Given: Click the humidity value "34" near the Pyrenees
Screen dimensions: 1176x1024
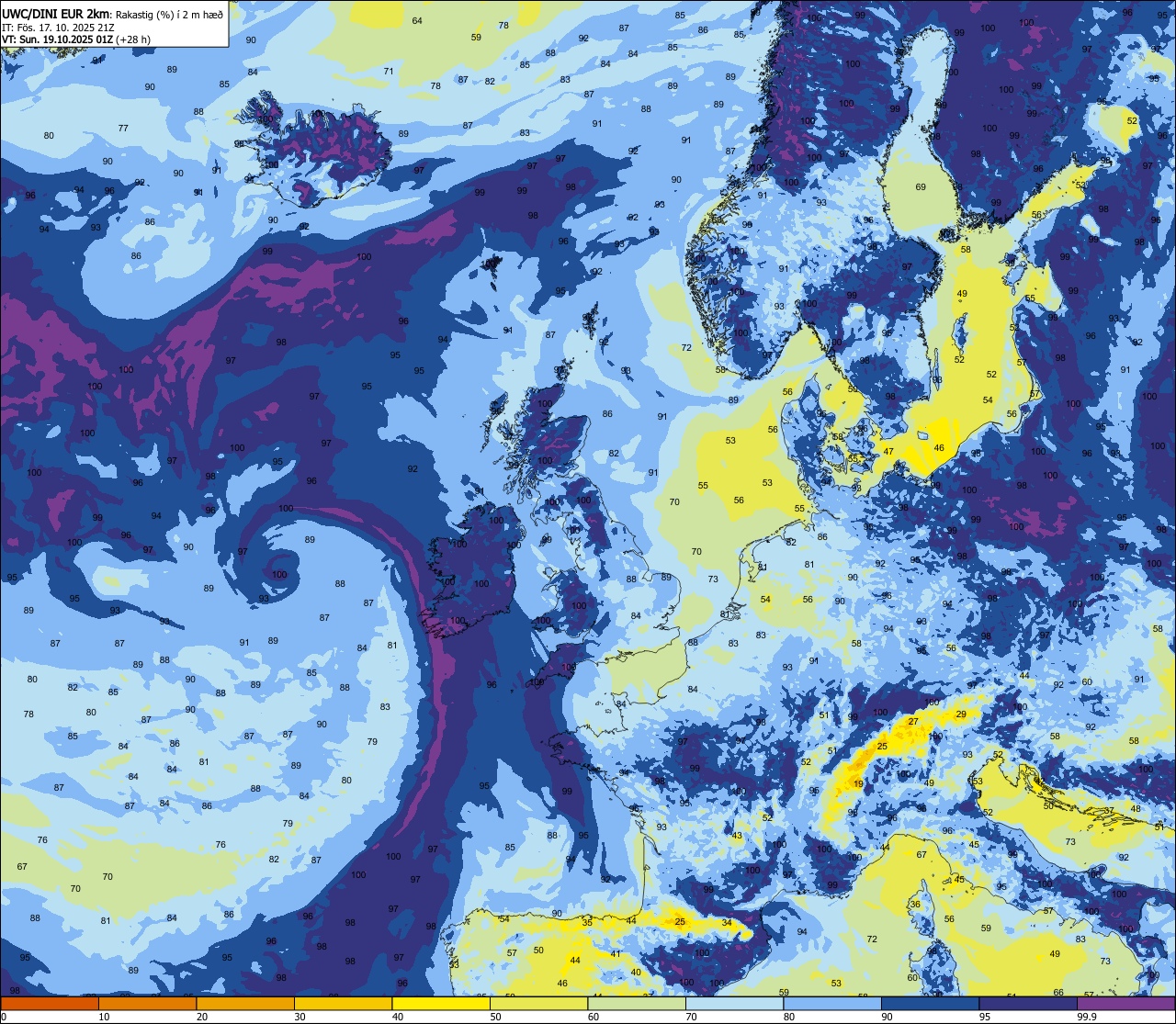Looking at the screenshot, I should [727, 922].
